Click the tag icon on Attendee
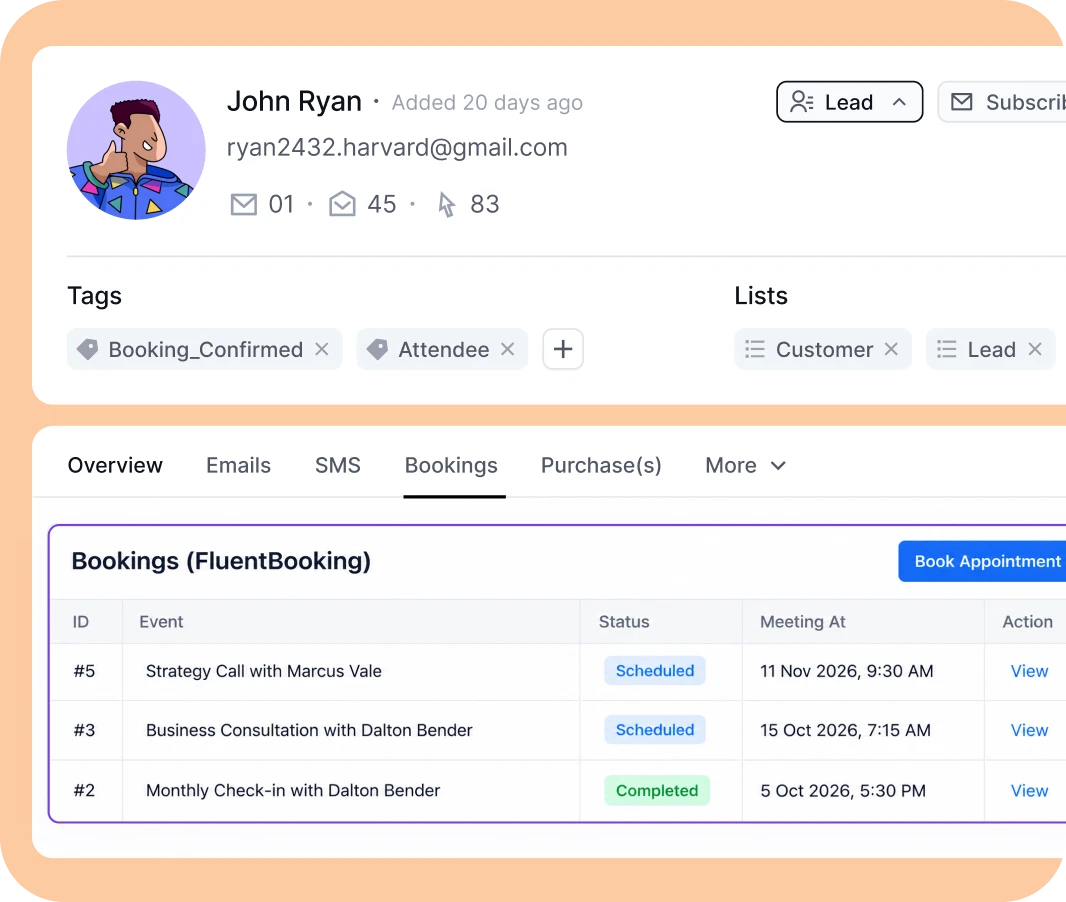1066x902 pixels. click(377, 349)
